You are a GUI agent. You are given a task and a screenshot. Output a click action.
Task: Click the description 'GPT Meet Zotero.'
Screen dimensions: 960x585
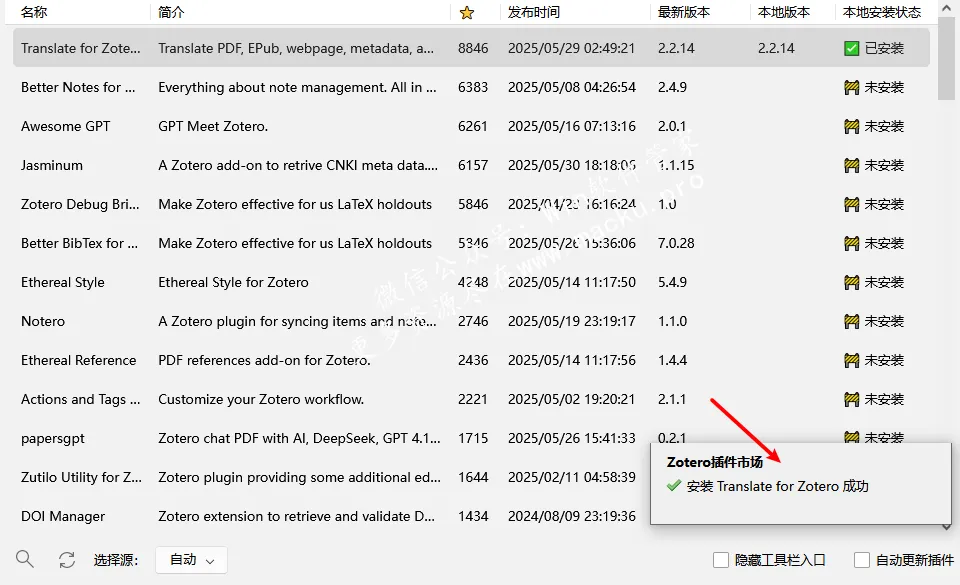point(213,127)
